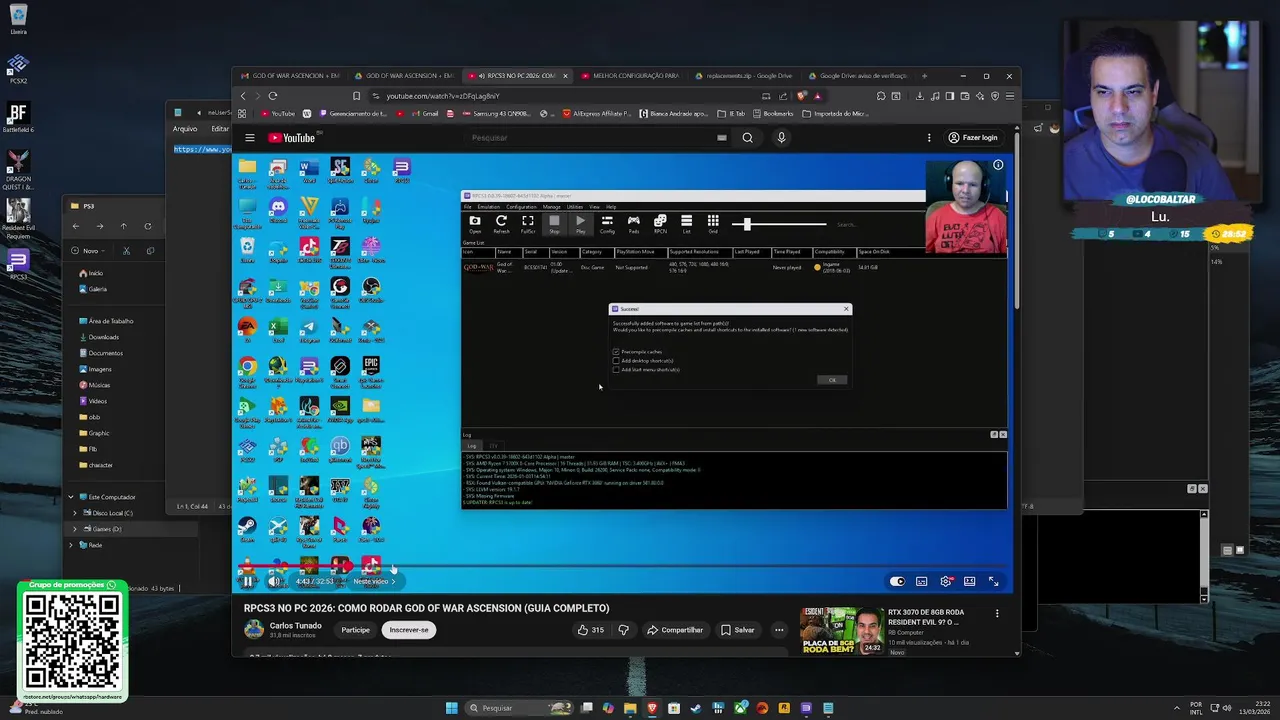Screen dimensions: 1280x720
Task: Switch to Google Drive aviso de verificação tab
Action: 857,76
